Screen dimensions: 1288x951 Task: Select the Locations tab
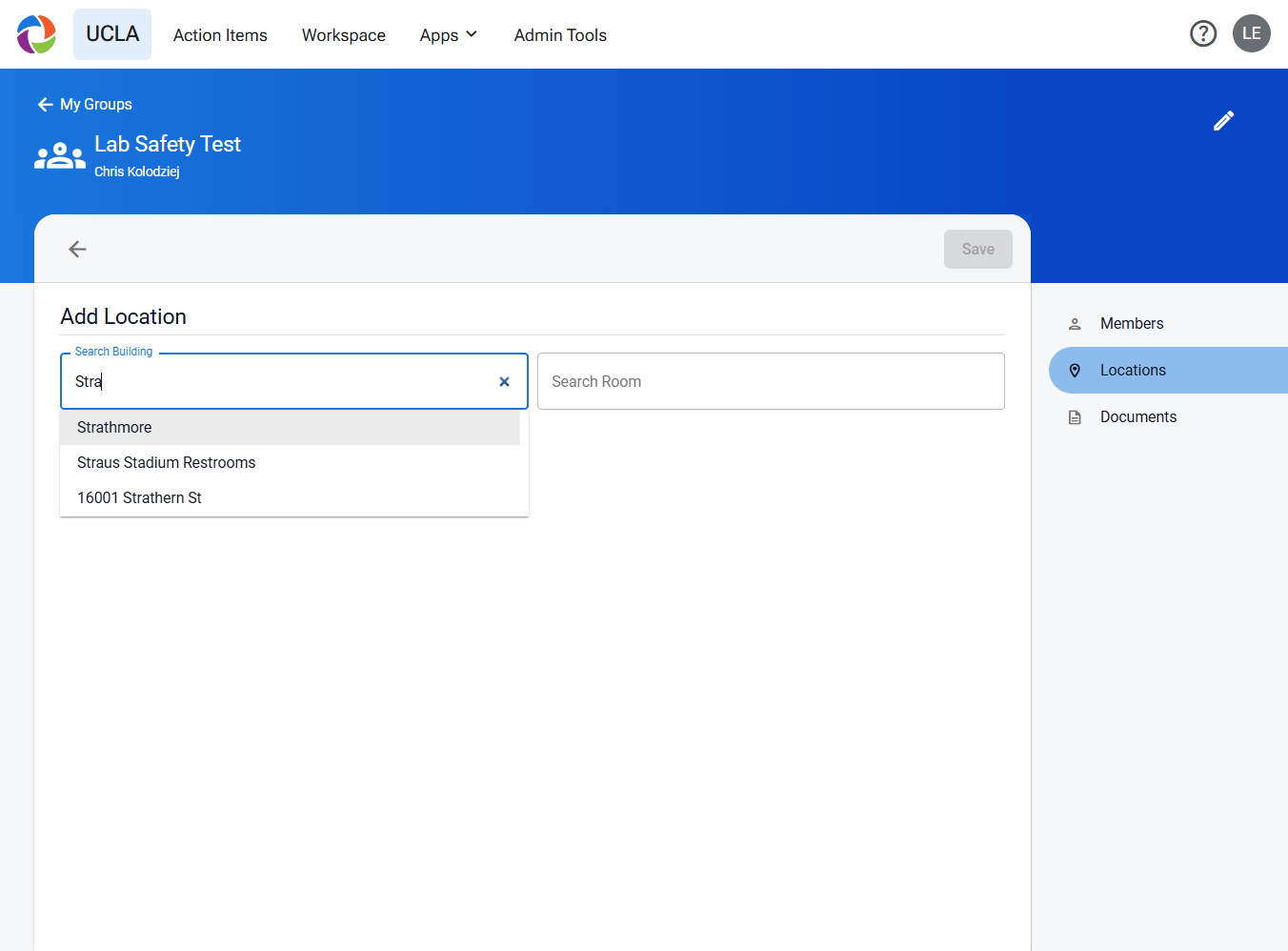tap(1168, 371)
